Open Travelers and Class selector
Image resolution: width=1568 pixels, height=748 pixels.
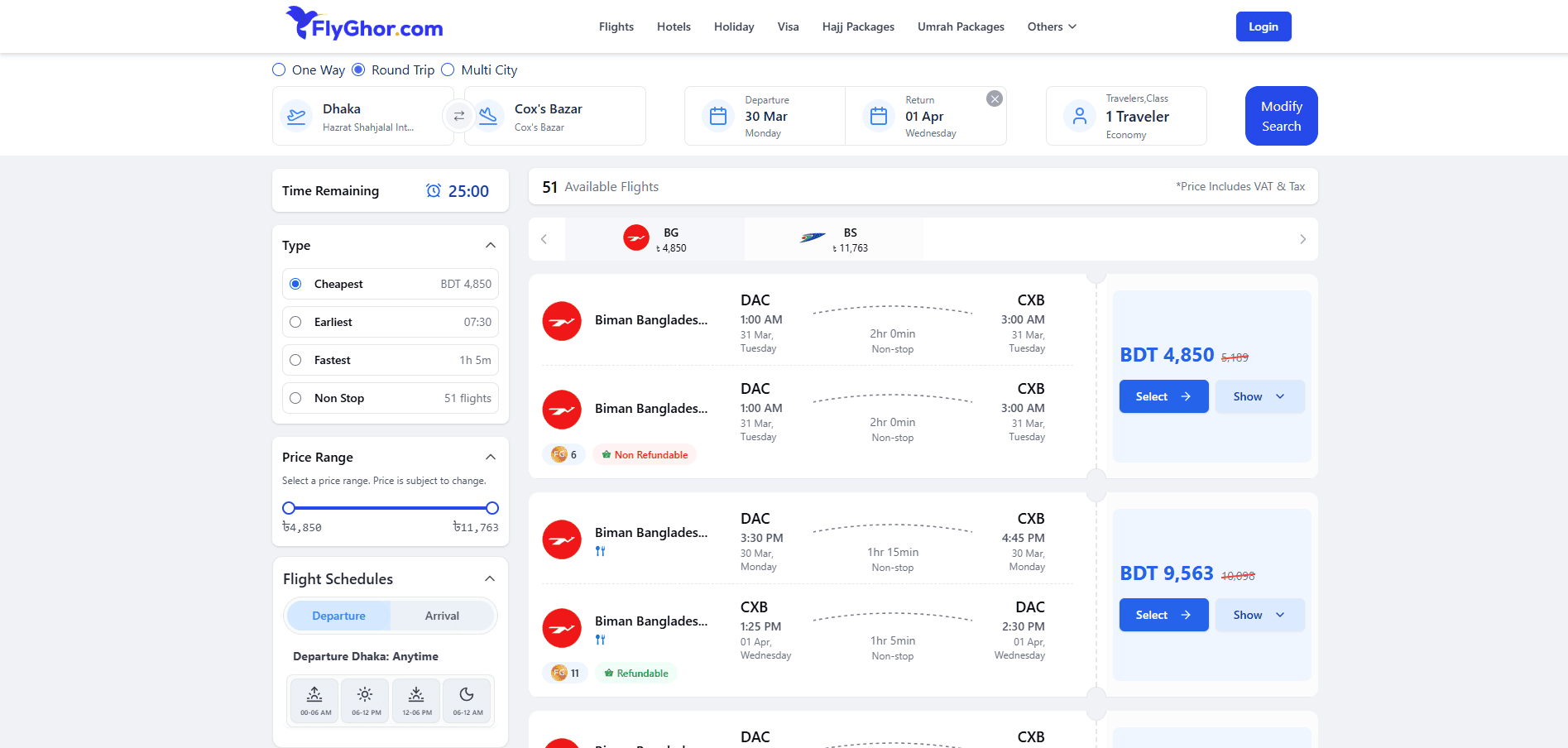click(x=1126, y=116)
